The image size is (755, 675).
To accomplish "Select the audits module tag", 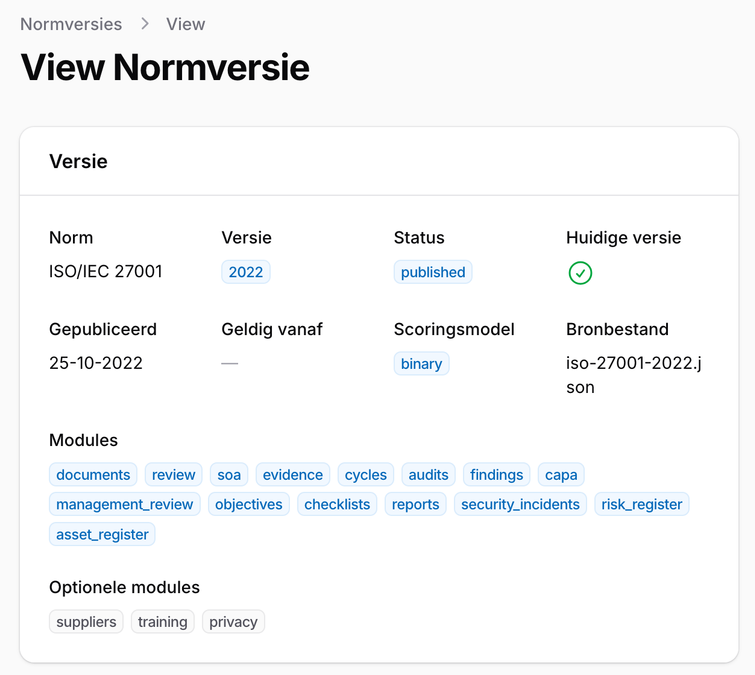I will pyautogui.click(x=428, y=475).
